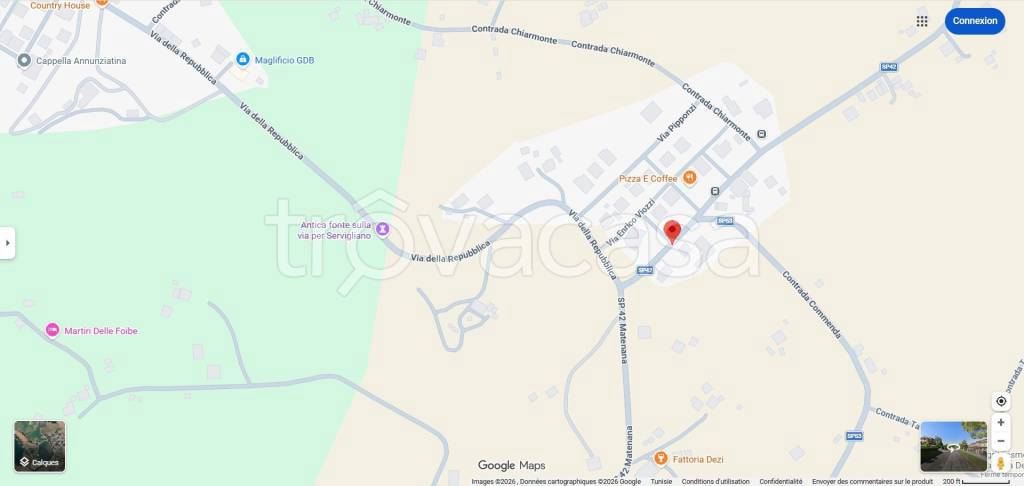Select the Pizza E Coffee restaurant icon
This screenshot has height=486, width=1024.
pyautogui.click(x=689, y=178)
